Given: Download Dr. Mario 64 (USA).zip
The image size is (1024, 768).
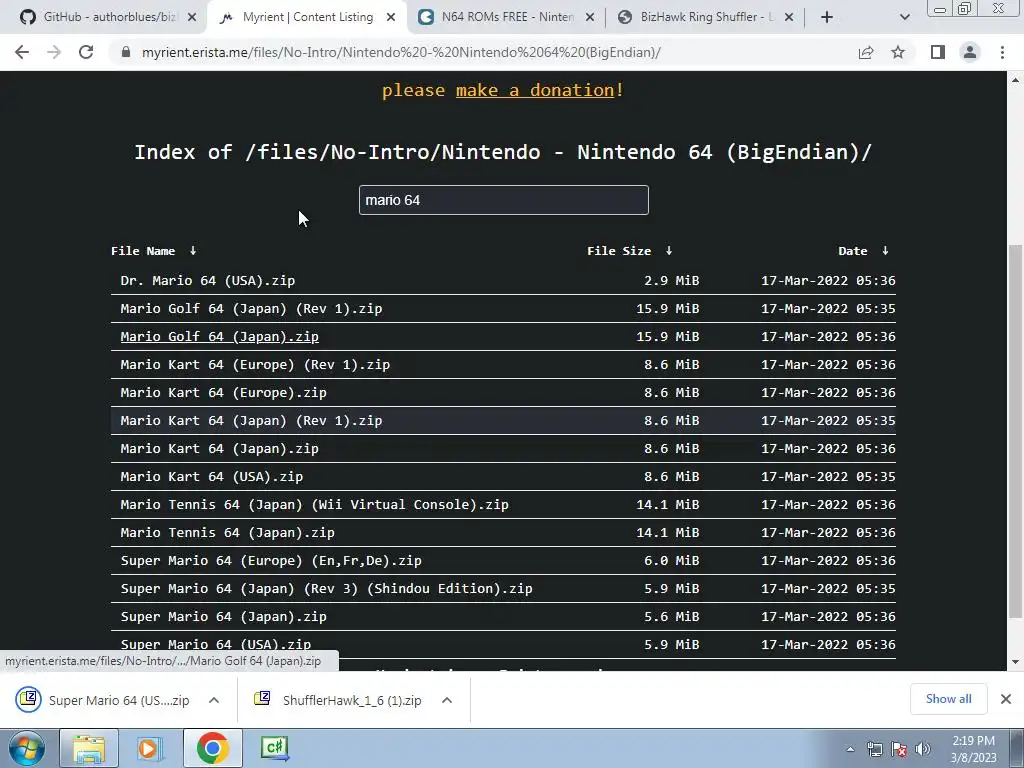Looking at the screenshot, I should click(x=208, y=281).
